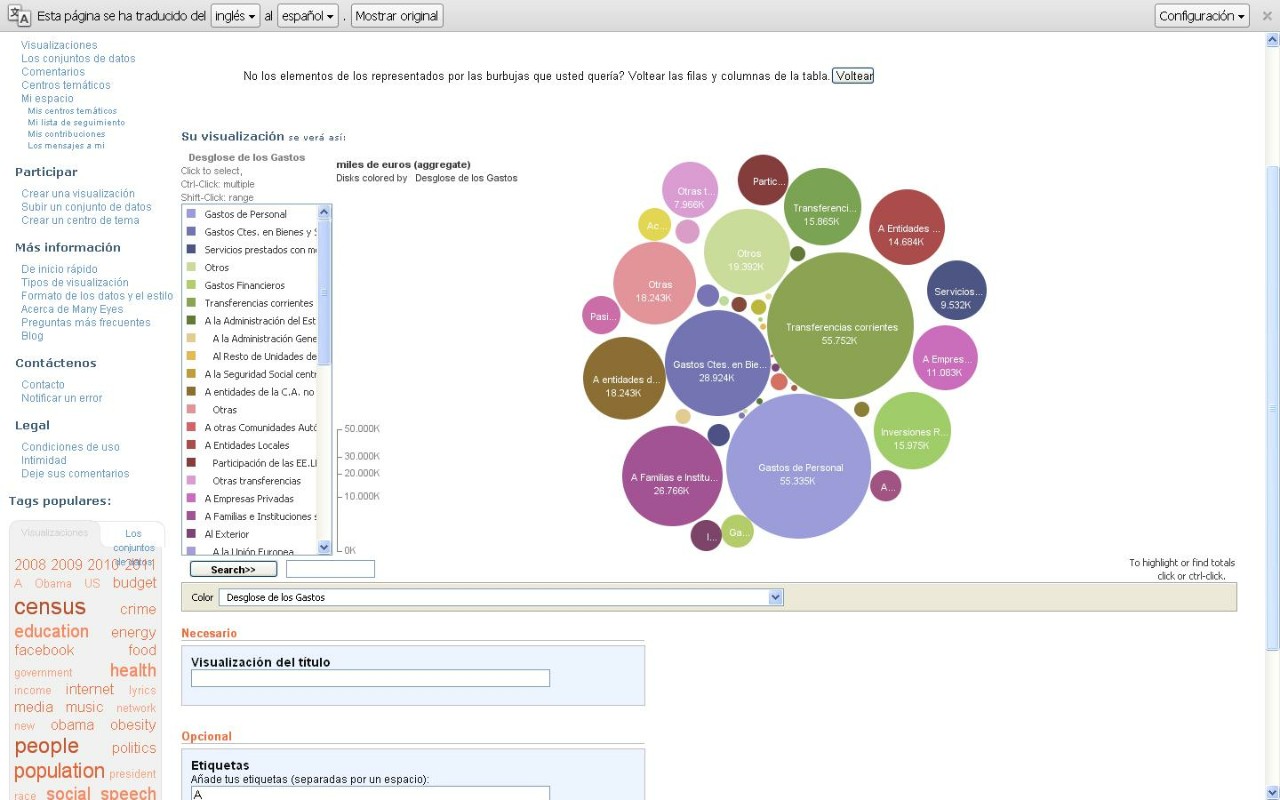Open the Configuración menu

point(1202,16)
